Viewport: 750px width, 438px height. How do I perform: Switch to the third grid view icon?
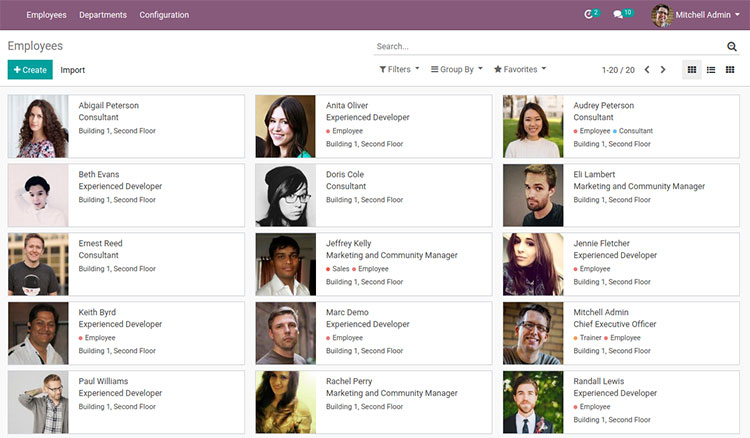tap(730, 70)
